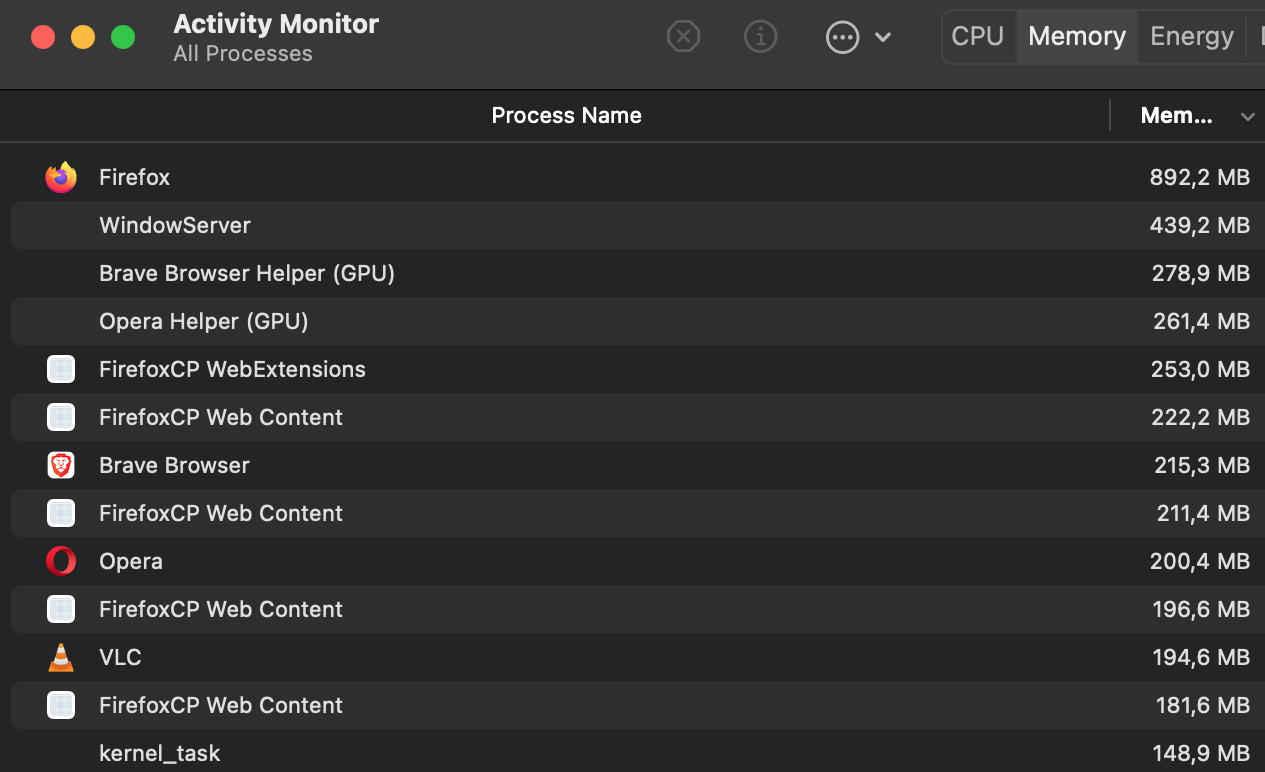Click the VLC traffic cone icon
The image size is (1265, 772).
tap(61, 657)
